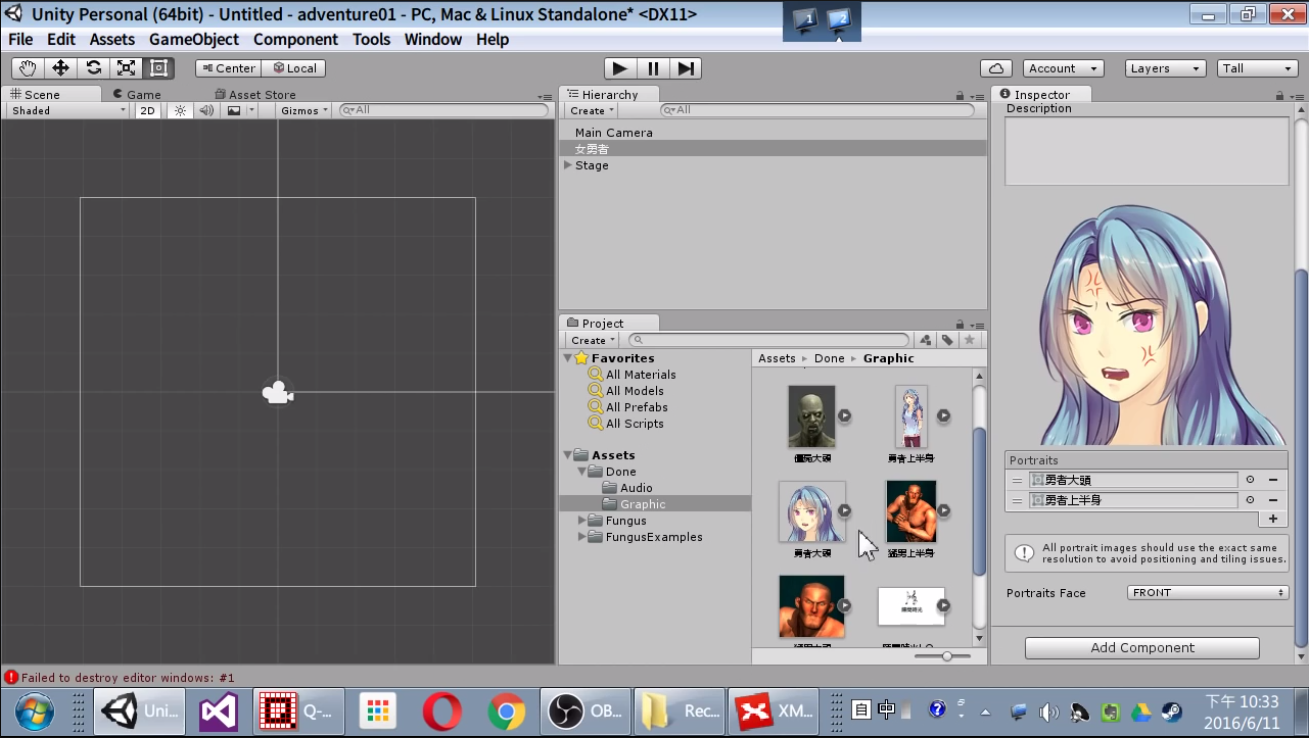
Task: Open the File menu
Action: click(20, 39)
